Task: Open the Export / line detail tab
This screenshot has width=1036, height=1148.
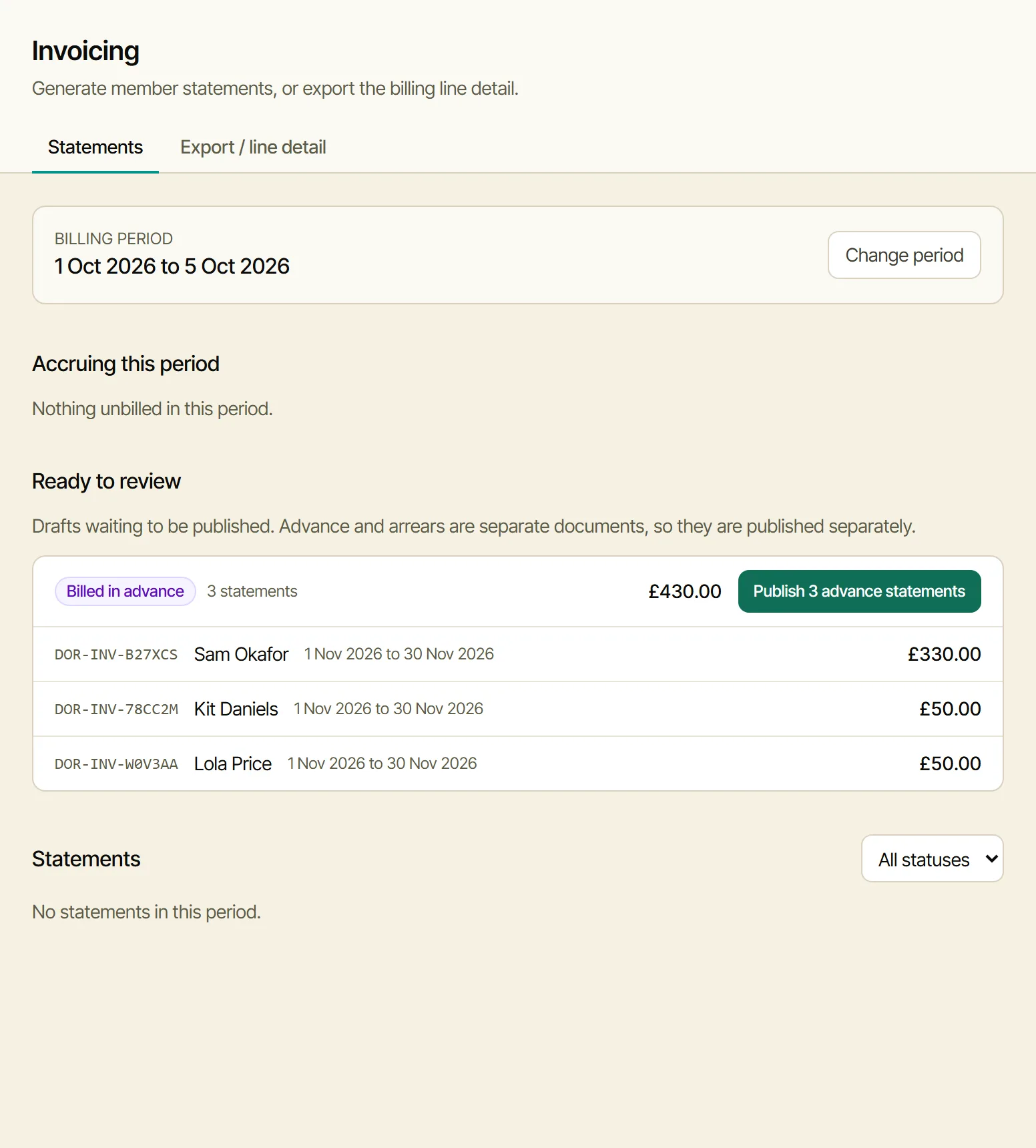Action: 253,147
